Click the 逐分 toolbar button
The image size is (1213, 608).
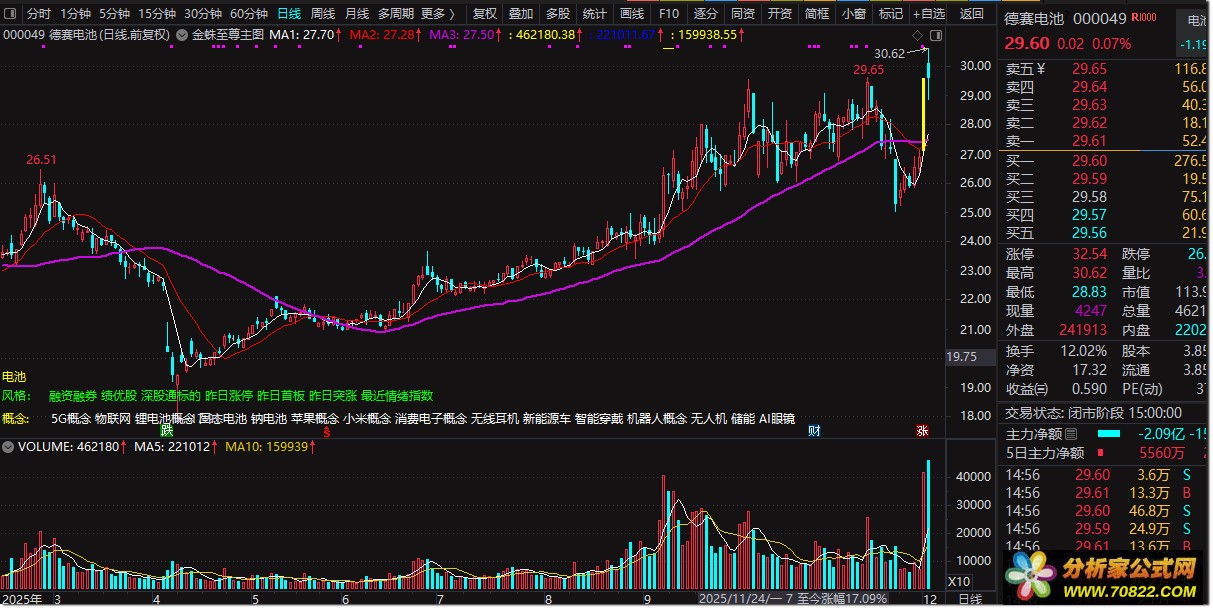coord(706,14)
